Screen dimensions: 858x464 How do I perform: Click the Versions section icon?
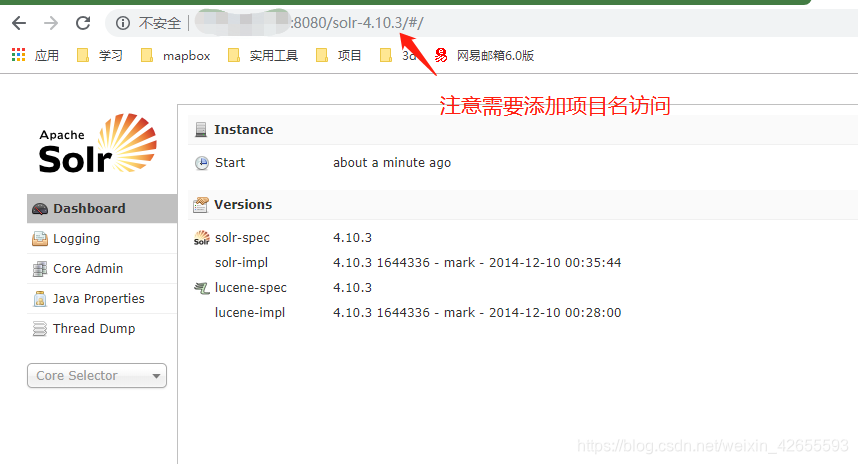tap(201, 205)
